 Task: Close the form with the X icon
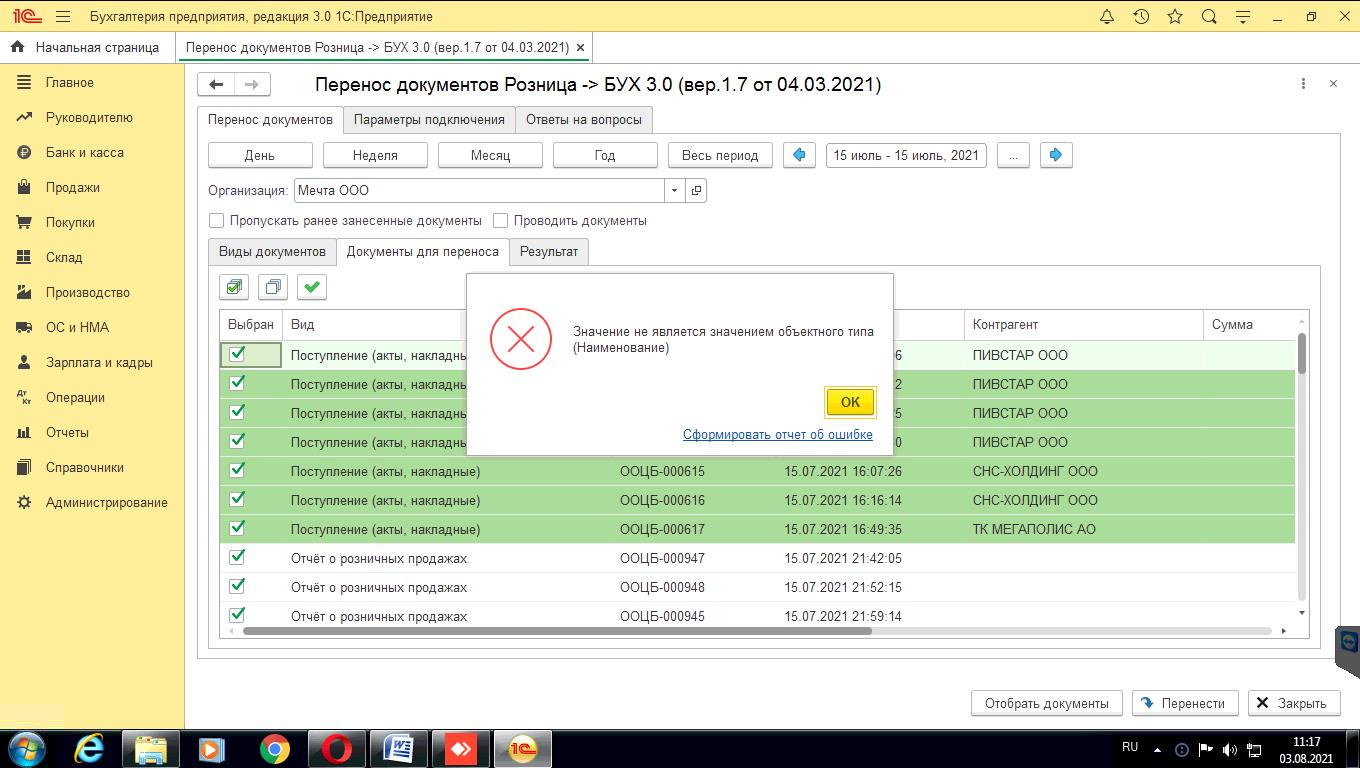(x=1333, y=84)
